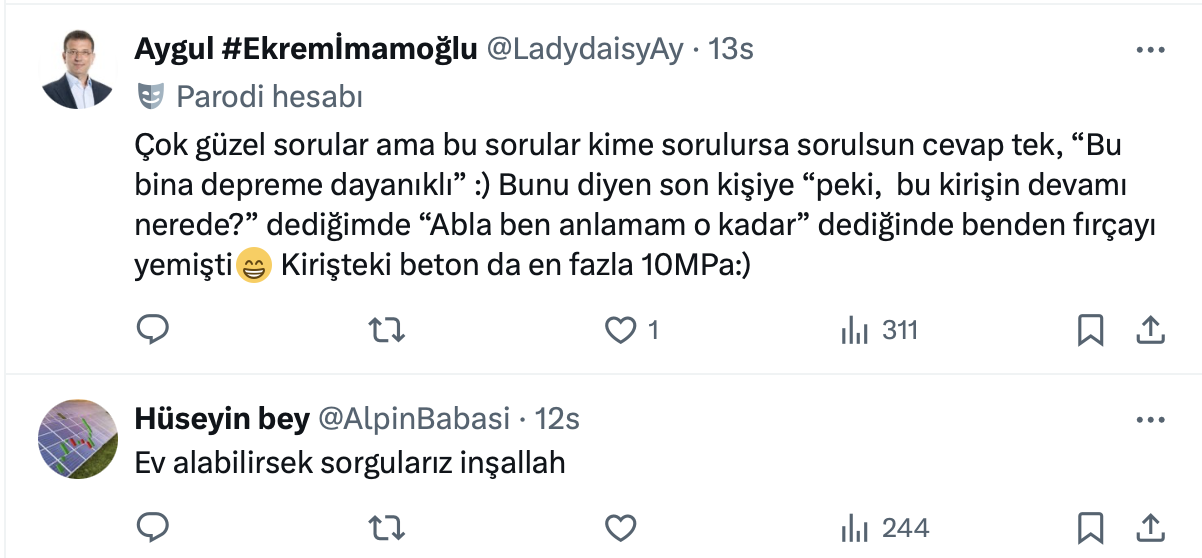This screenshot has height=558, width=1202.
Task: Bookmark Hüseyin bey's tweet
Action: (x=1090, y=527)
